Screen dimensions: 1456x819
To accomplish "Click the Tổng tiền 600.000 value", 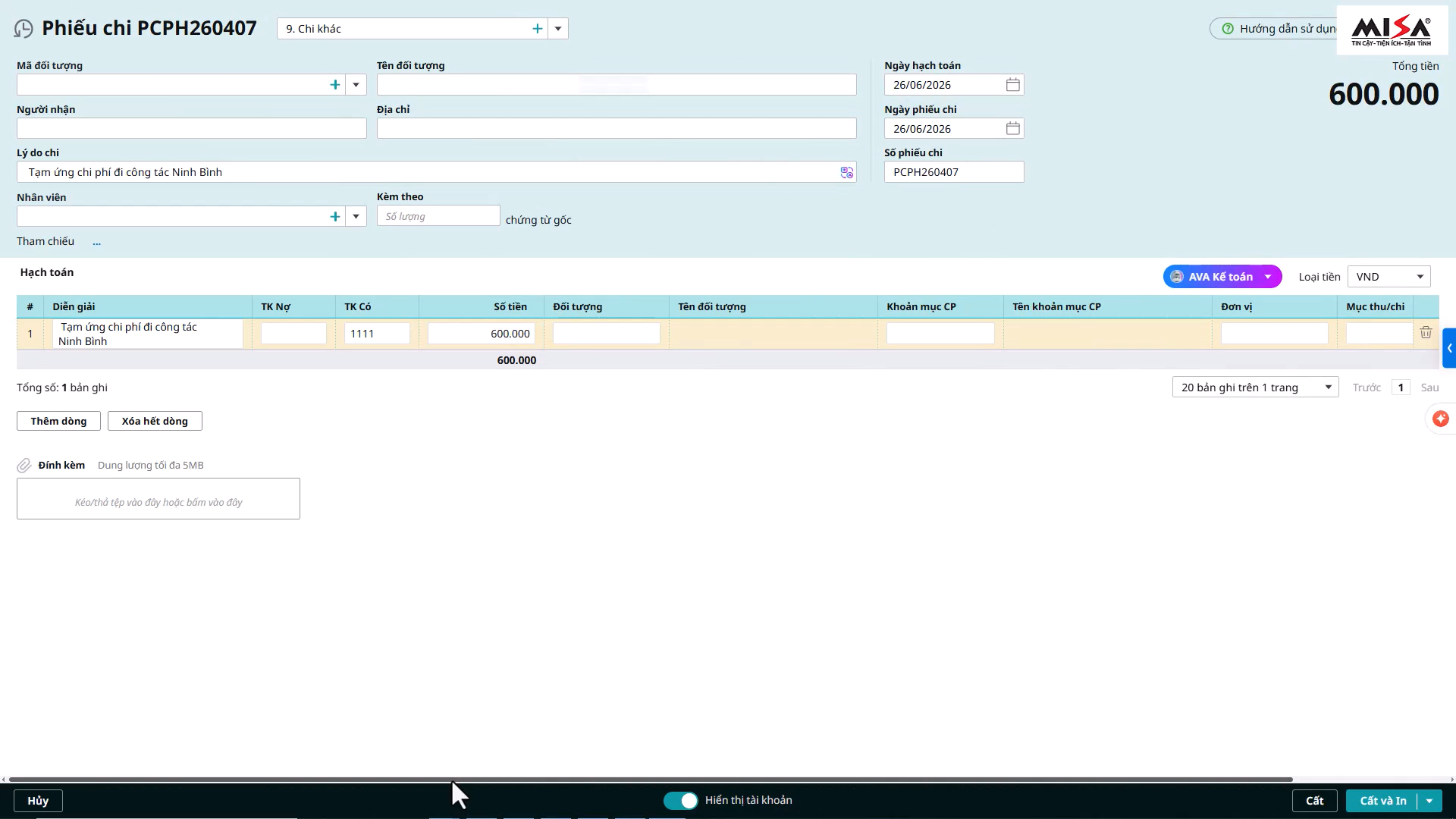I will click(x=1383, y=94).
